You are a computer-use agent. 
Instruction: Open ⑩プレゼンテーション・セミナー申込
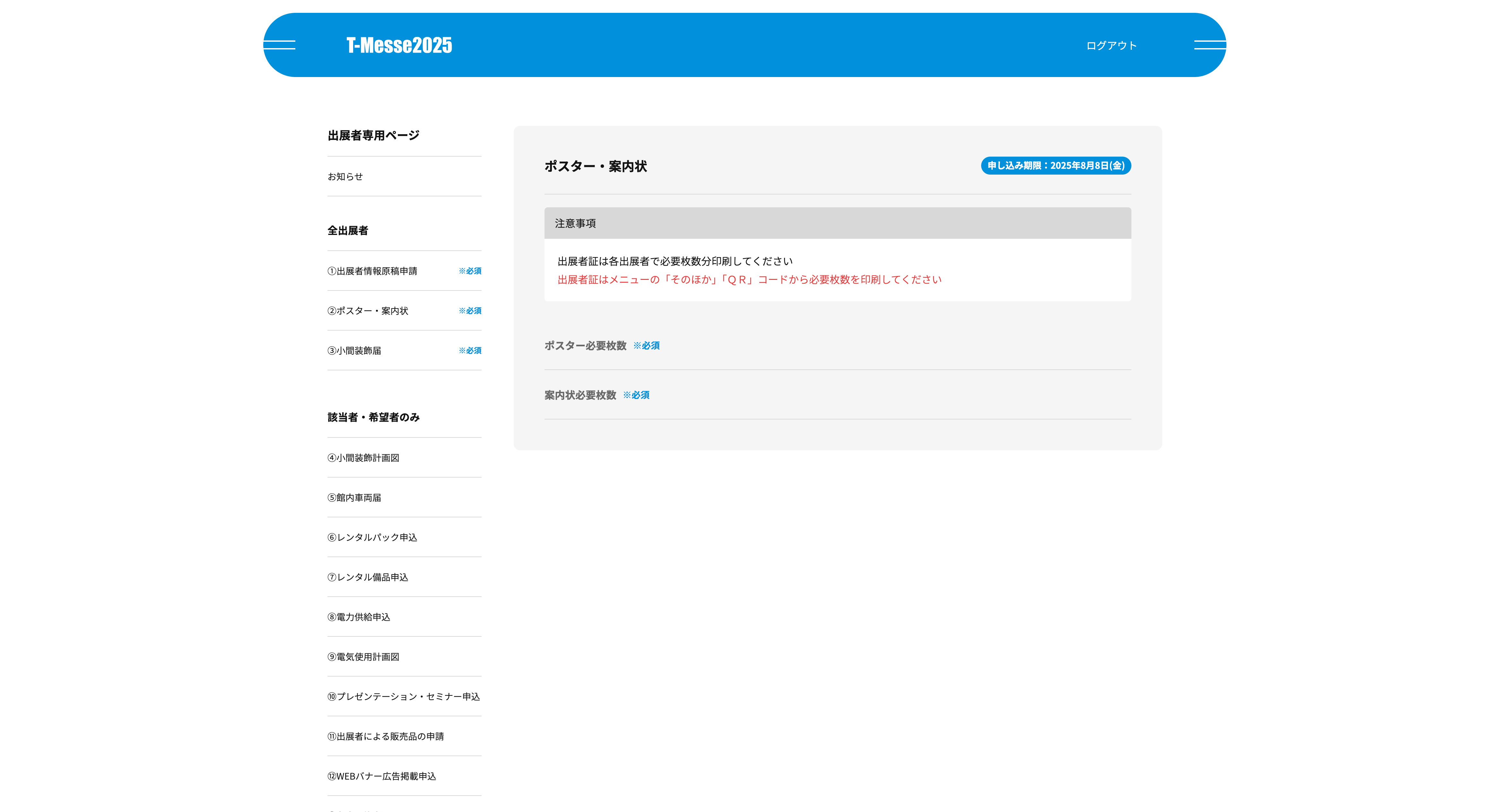click(x=404, y=697)
